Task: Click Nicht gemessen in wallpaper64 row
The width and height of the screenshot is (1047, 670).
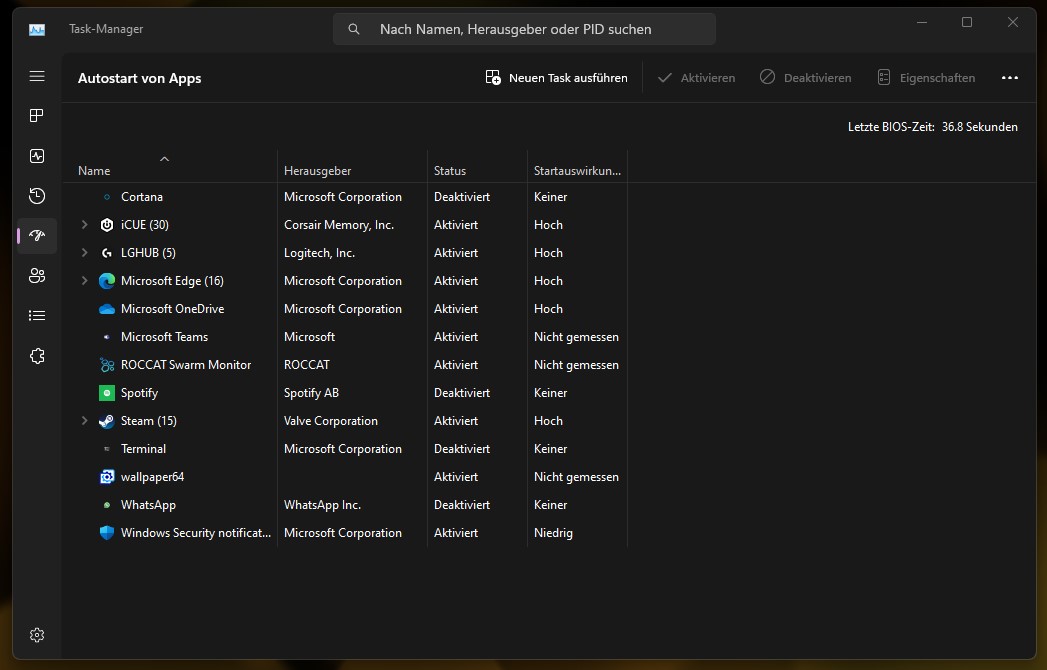Action: click(x=576, y=477)
